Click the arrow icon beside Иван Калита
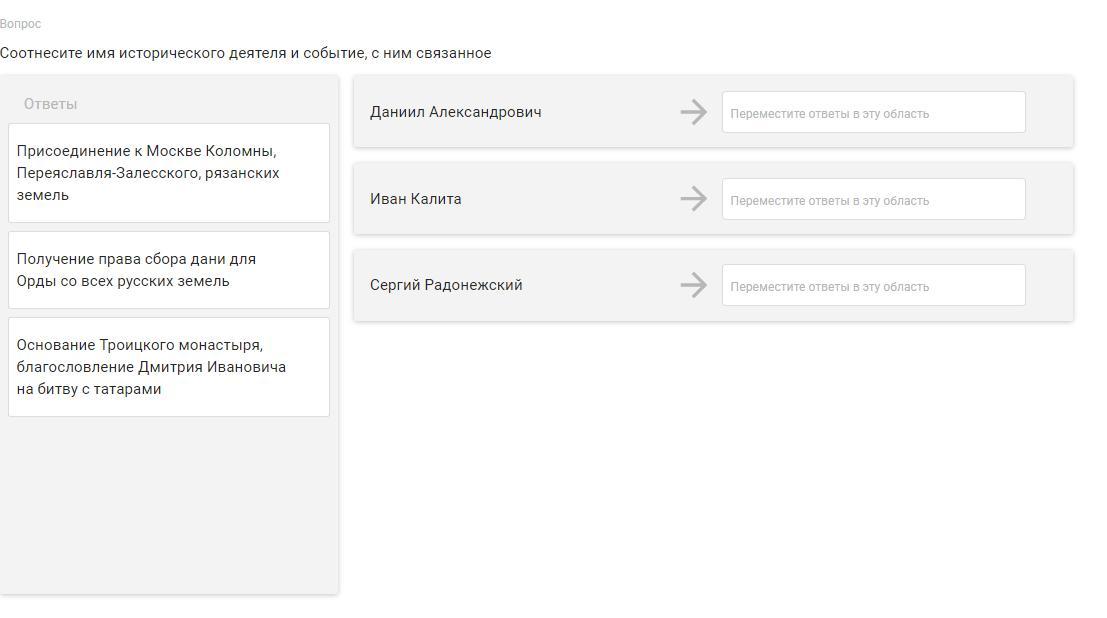 tap(694, 198)
